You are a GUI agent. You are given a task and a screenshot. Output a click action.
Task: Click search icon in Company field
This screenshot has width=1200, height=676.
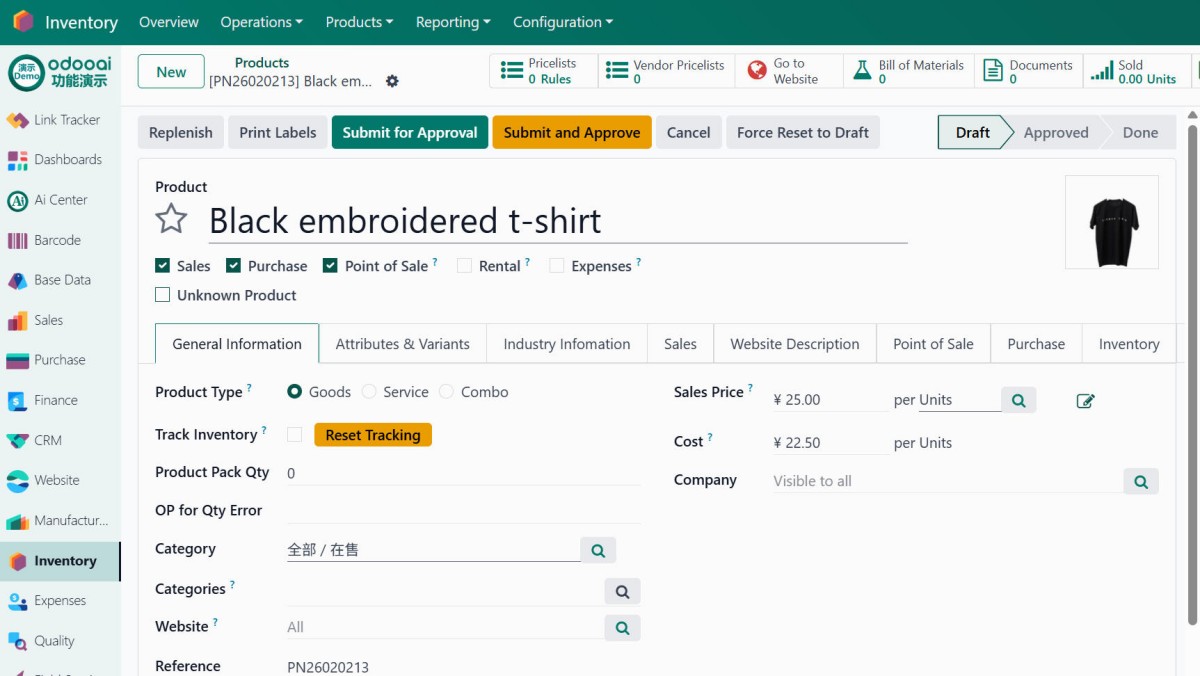pyautogui.click(x=1141, y=481)
